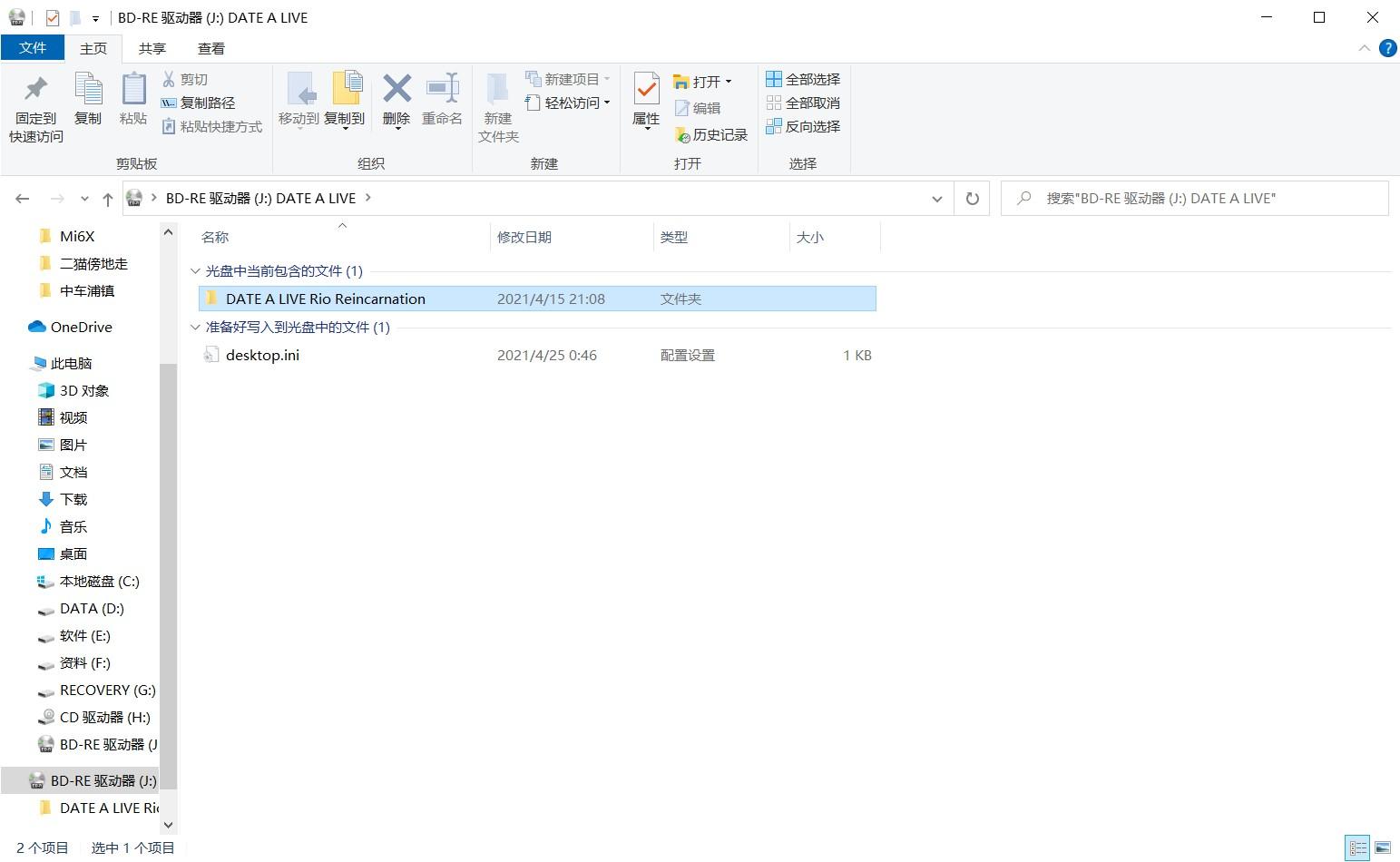This screenshot has height=862, width=1400.
Task: Open 属性 (Properties) in the ribbon
Action: (646, 102)
